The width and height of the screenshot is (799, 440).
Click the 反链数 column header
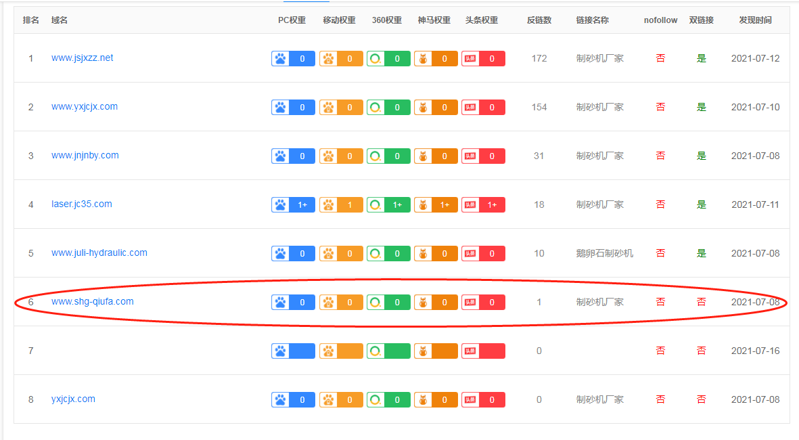539,20
